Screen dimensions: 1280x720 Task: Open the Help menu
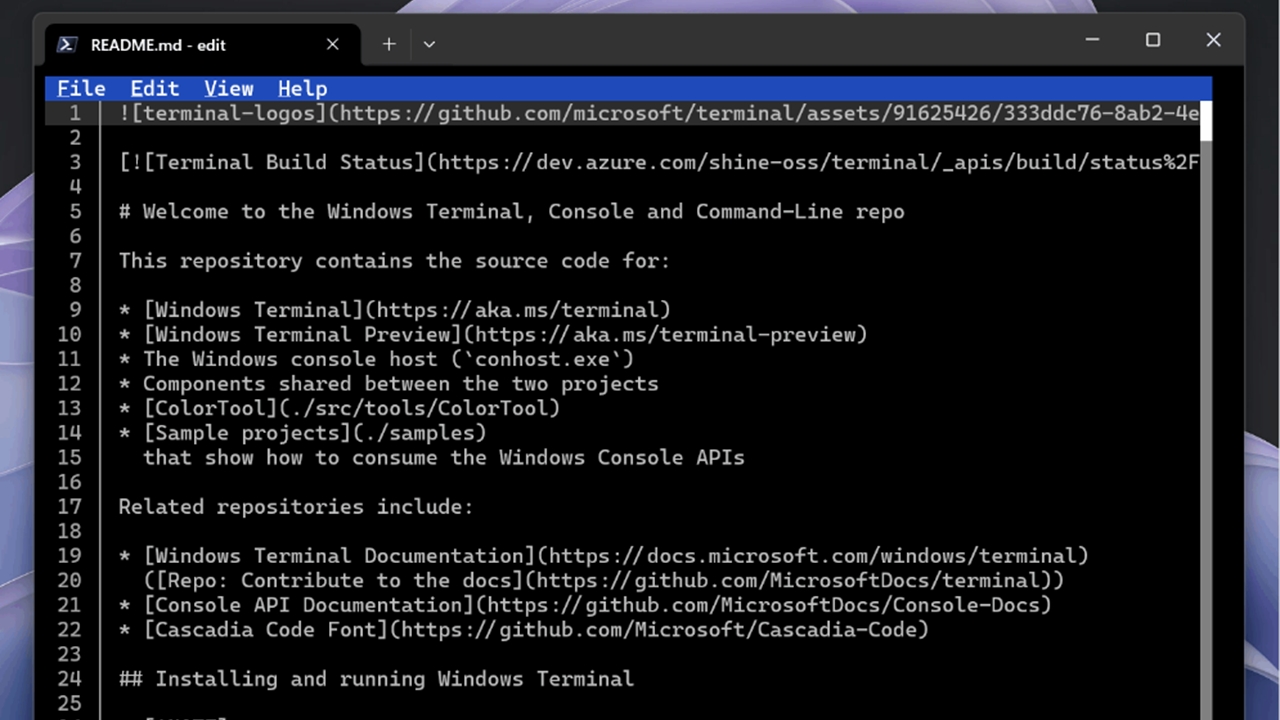point(302,89)
